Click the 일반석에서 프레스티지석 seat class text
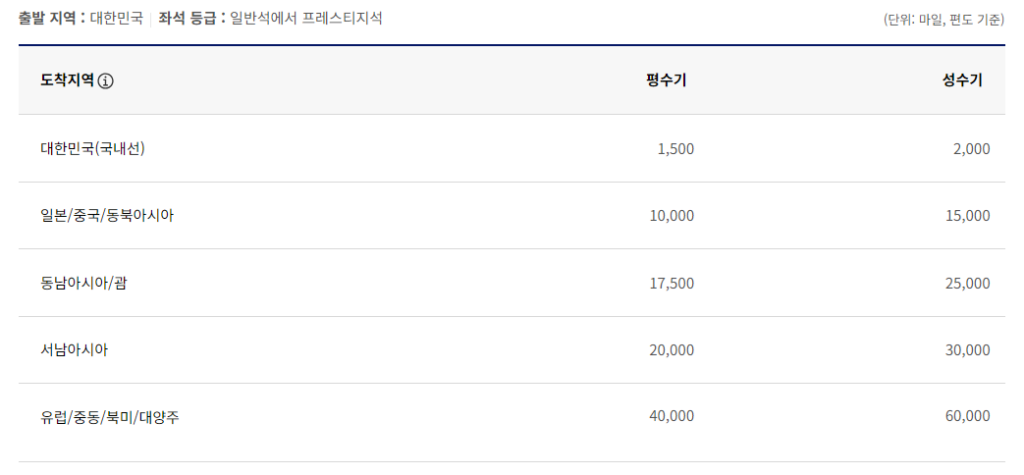 pos(306,18)
